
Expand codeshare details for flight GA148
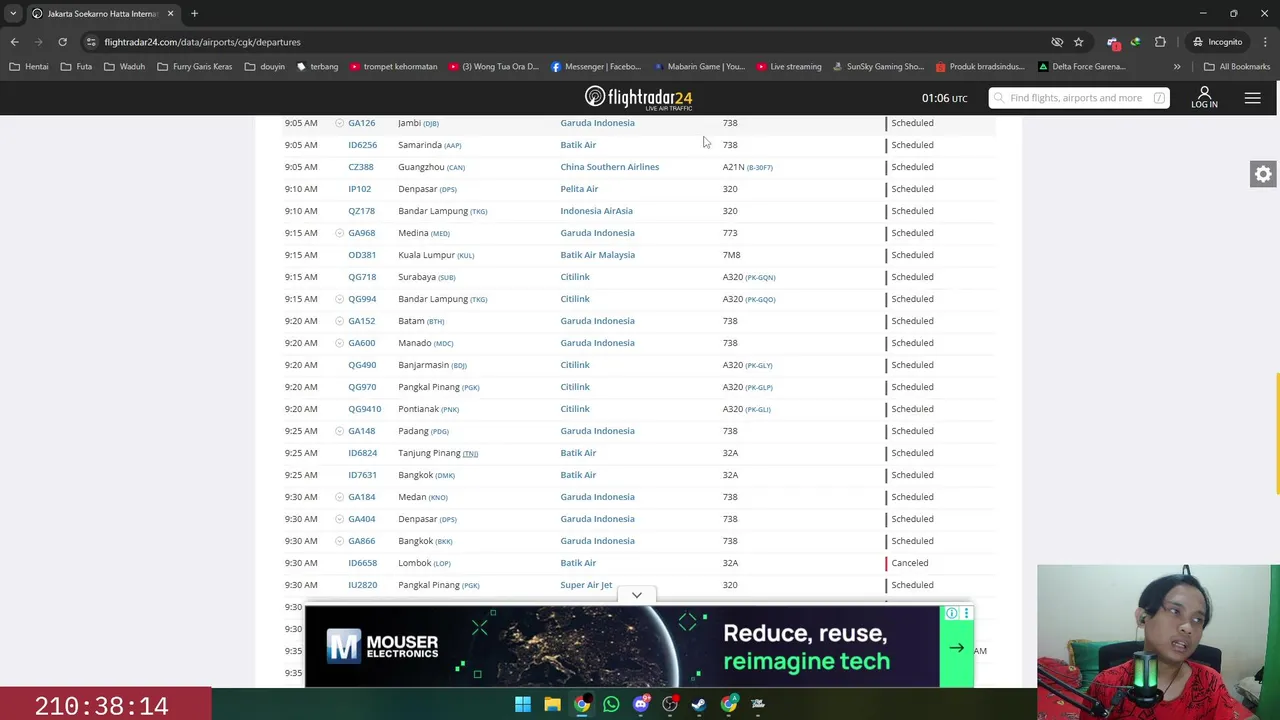(339, 431)
